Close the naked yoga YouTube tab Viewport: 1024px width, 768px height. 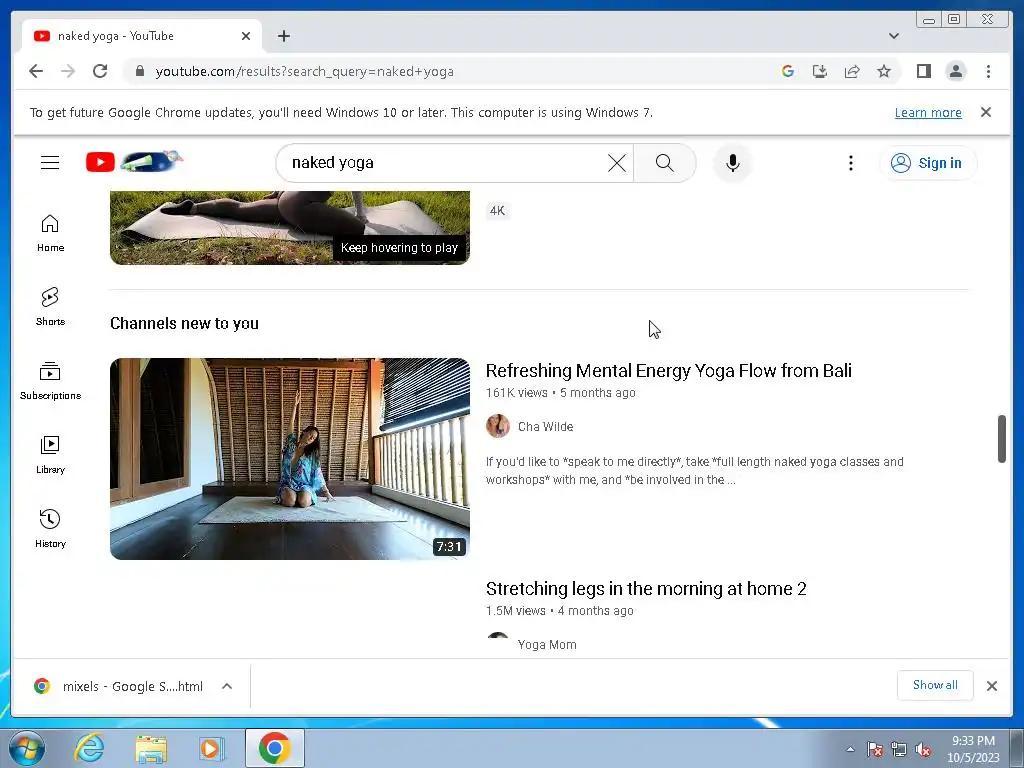pyautogui.click(x=246, y=36)
